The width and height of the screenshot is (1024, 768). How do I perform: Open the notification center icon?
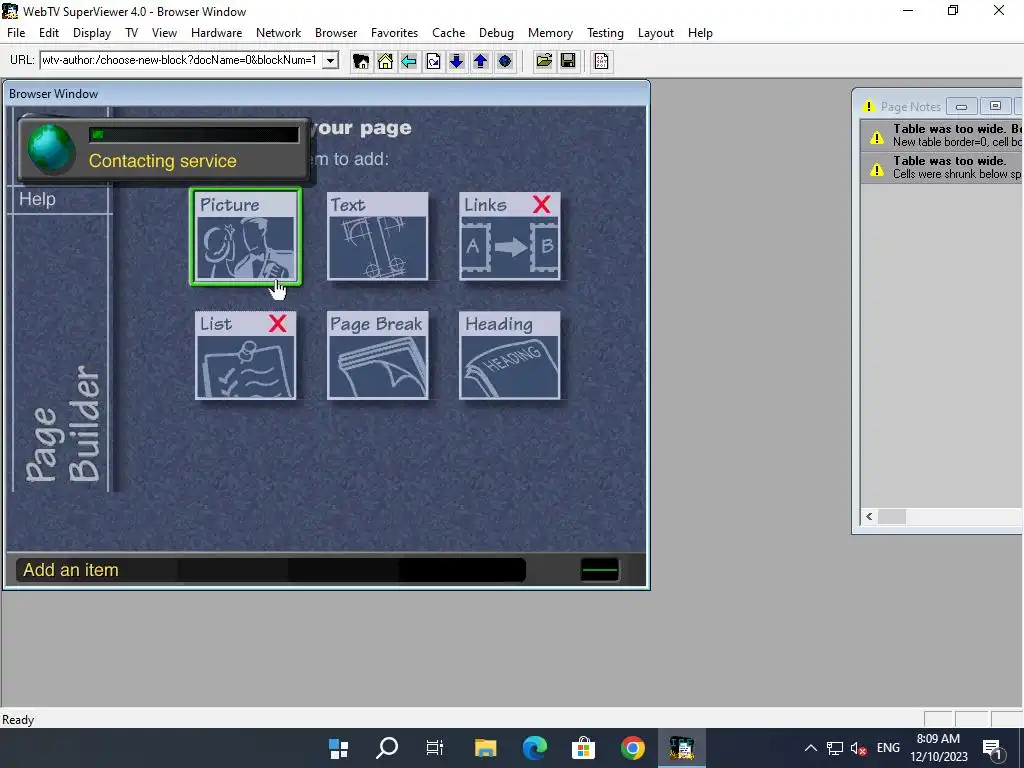pos(993,748)
